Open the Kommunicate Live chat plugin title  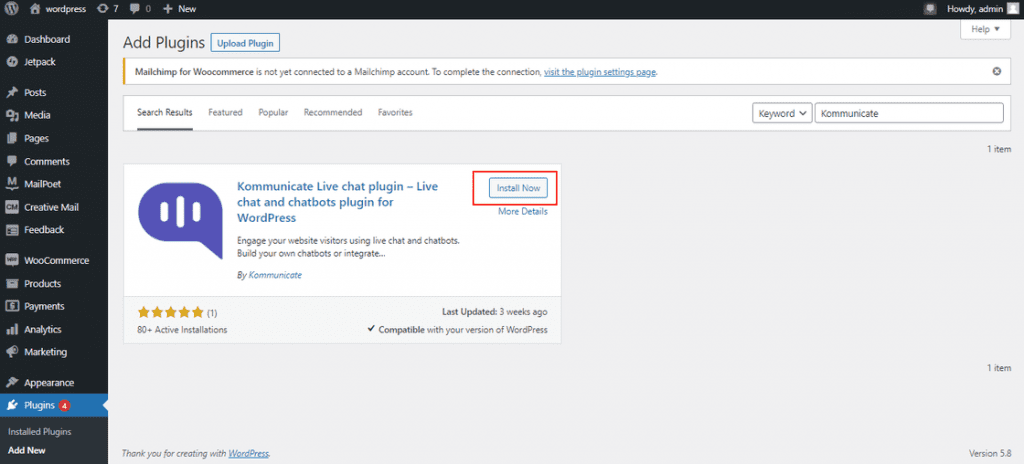click(x=338, y=202)
